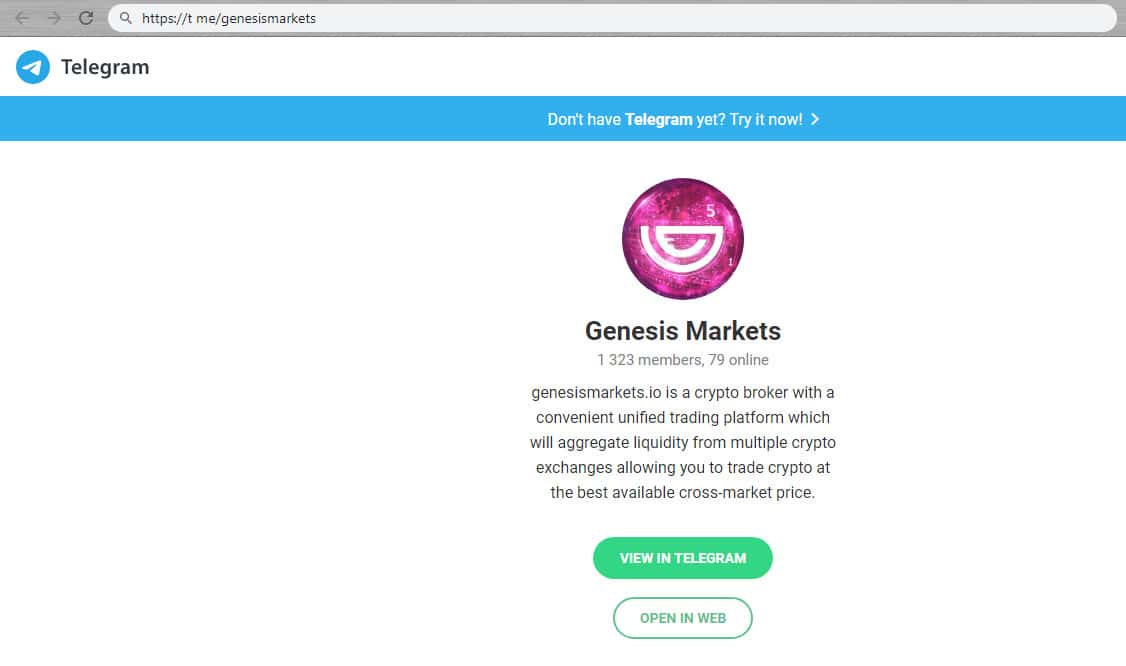The image size is (1126, 666).
Task: Focus the address bar URL field
Action: [x=600, y=18]
